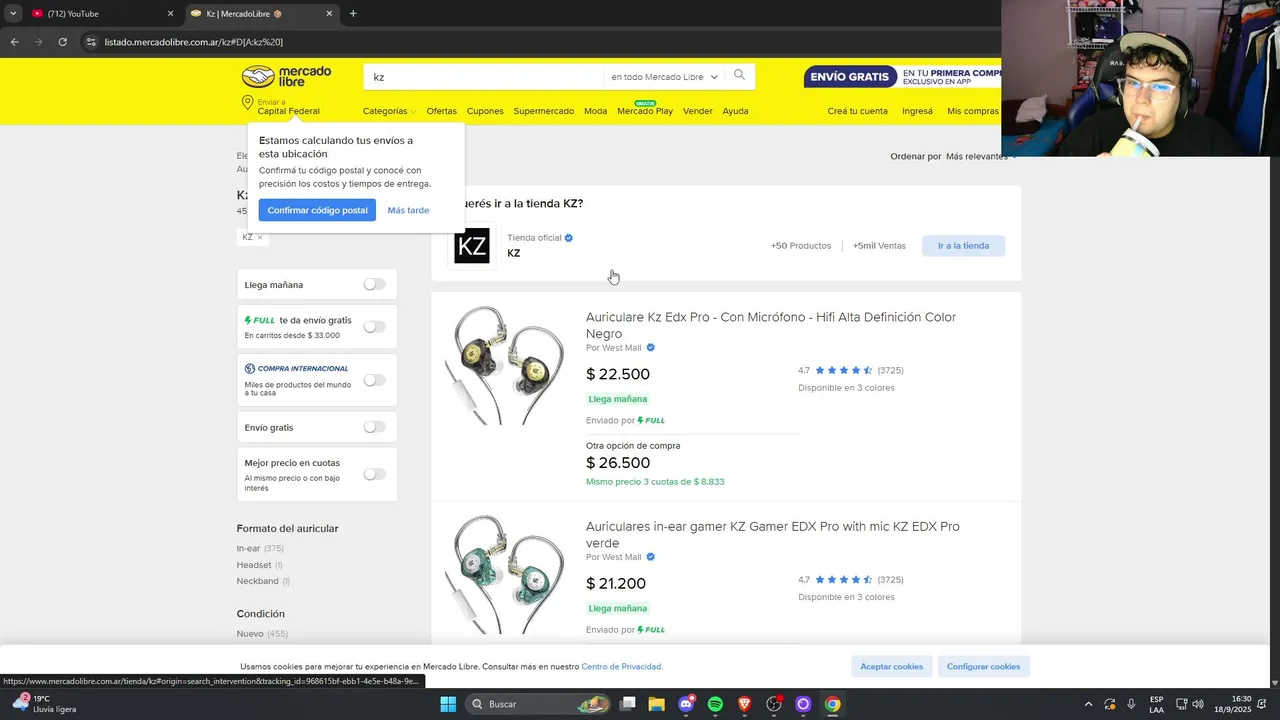Click Creá tu cuenta link
The image size is (1280, 720).
pyautogui.click(x=857, y=111)
